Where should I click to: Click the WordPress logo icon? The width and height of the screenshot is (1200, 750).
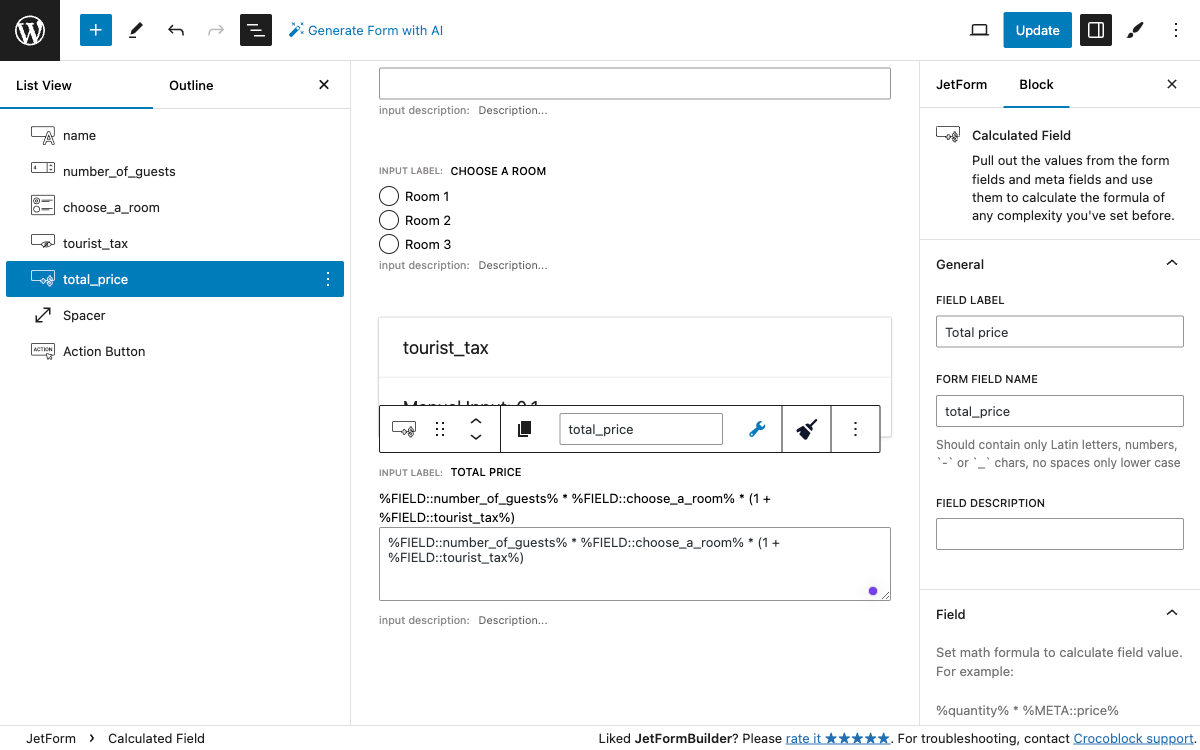click(30, 30)
